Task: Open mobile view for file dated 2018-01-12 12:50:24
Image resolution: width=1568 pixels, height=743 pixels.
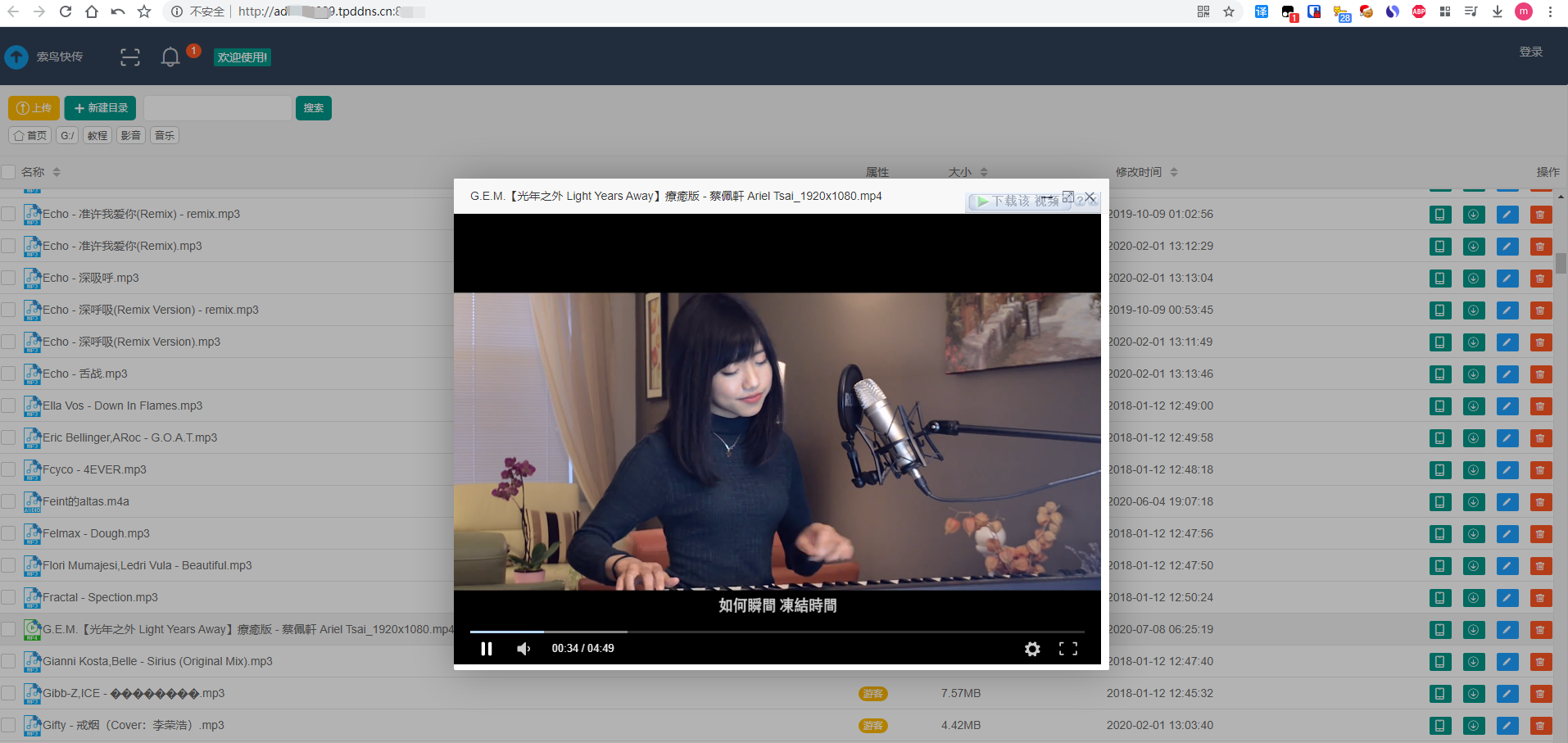Action: pos(1439,598)
